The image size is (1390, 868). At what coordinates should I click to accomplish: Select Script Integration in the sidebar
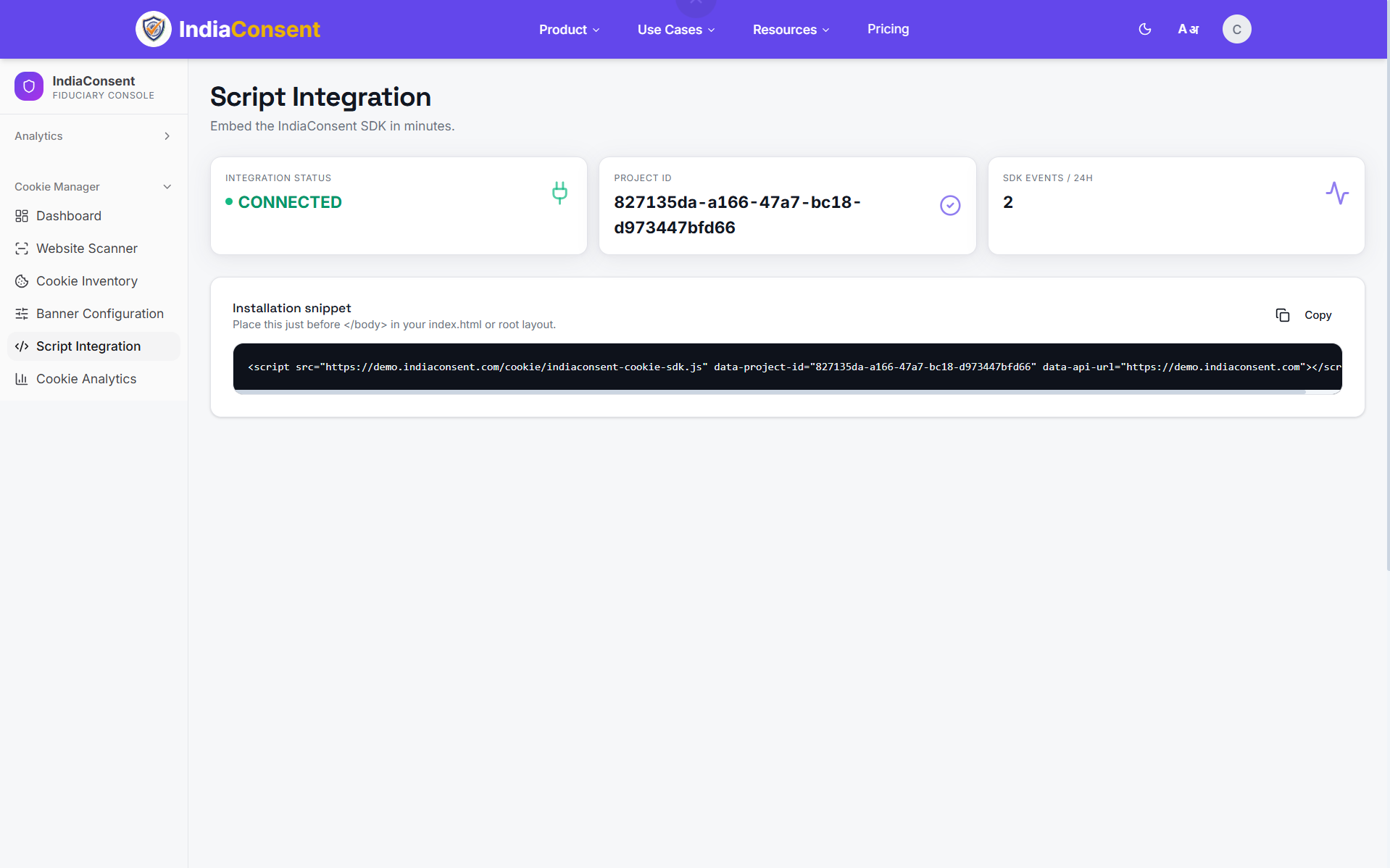click(93, 346)
